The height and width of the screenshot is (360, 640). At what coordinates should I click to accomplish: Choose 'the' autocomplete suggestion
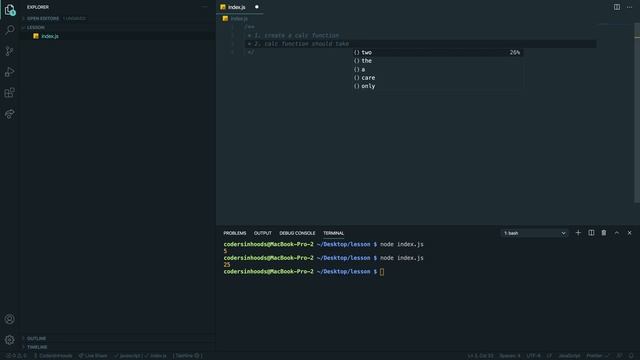(438, 61)
